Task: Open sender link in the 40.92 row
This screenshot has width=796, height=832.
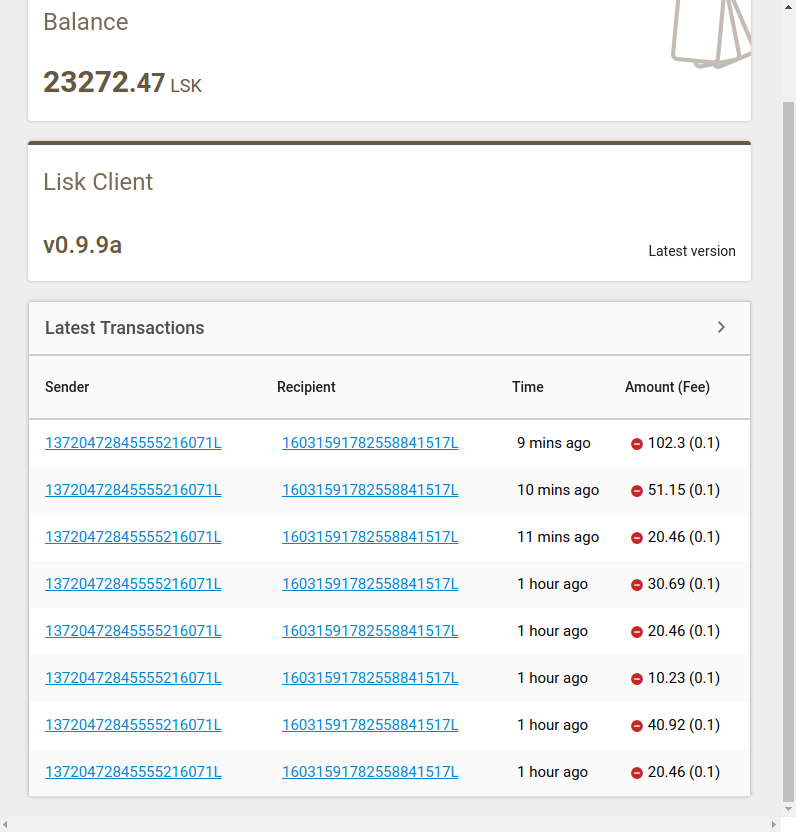Action: (x=133, y=725)
